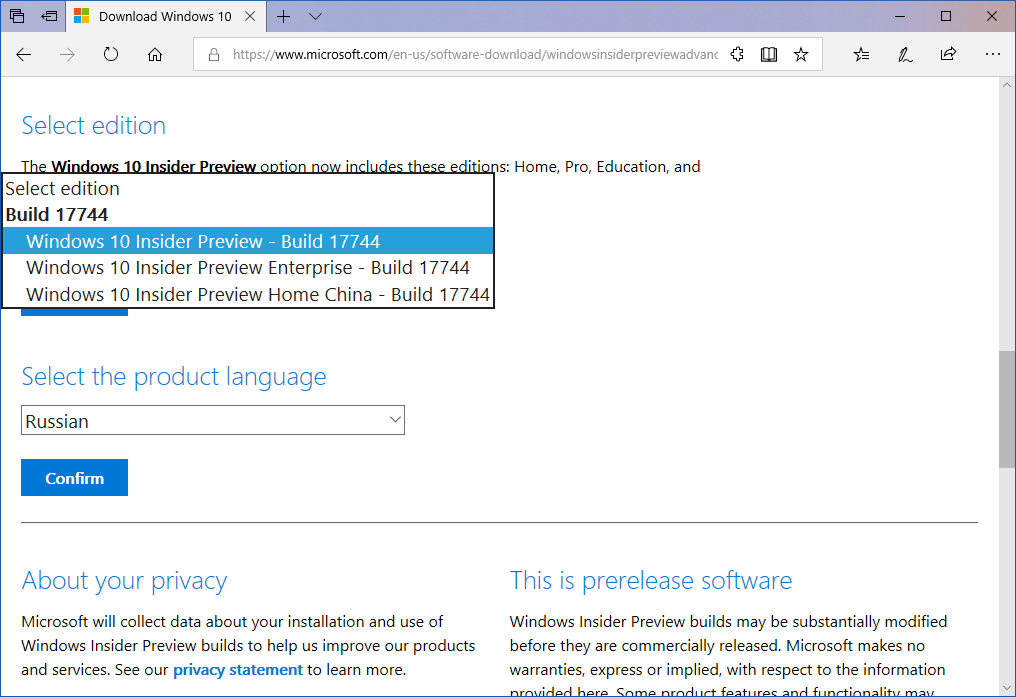Select the Download Windows 10 tab

coord(166,16)
